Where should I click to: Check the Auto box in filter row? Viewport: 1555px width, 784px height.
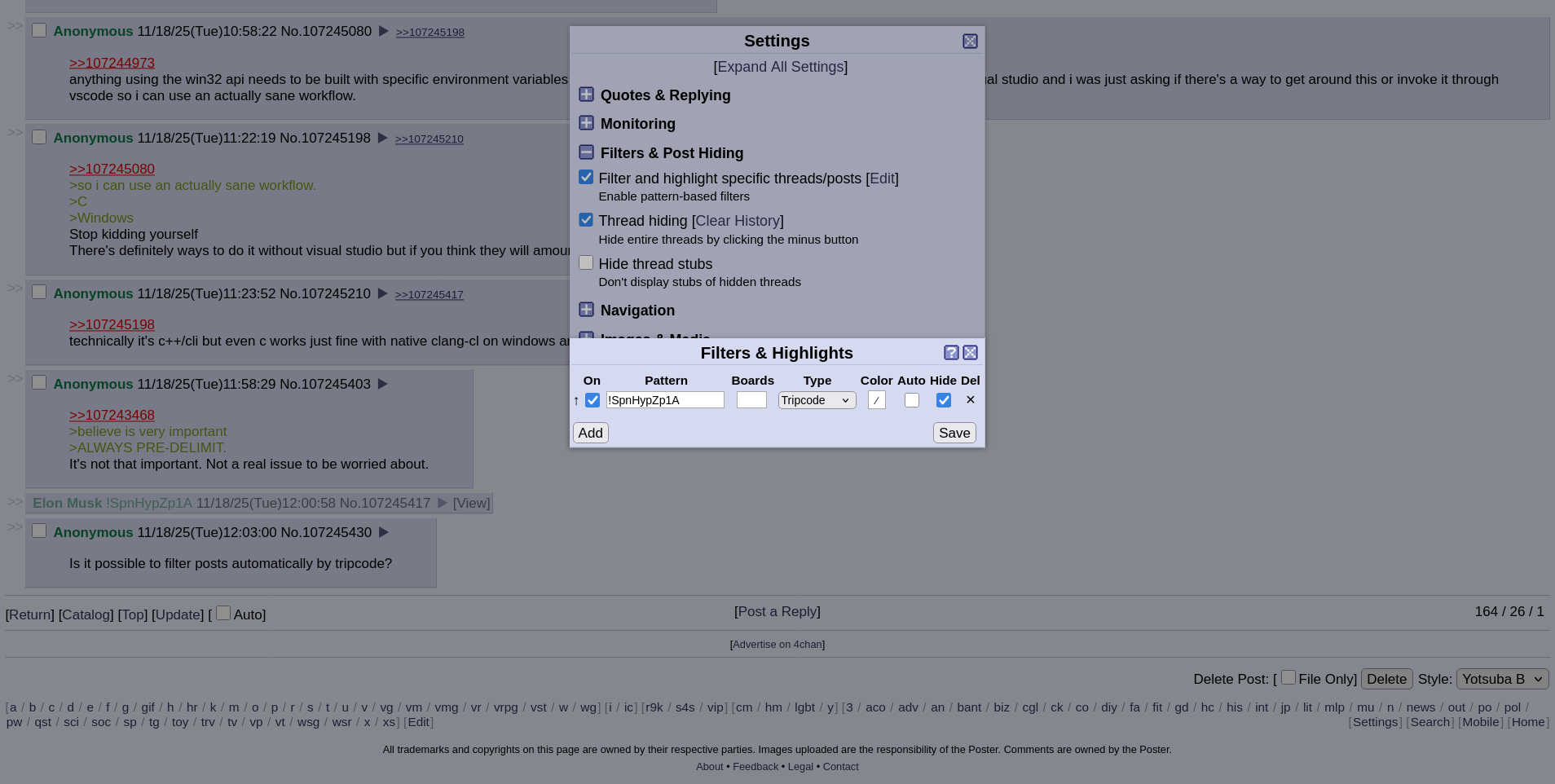[x=912, y=400]
